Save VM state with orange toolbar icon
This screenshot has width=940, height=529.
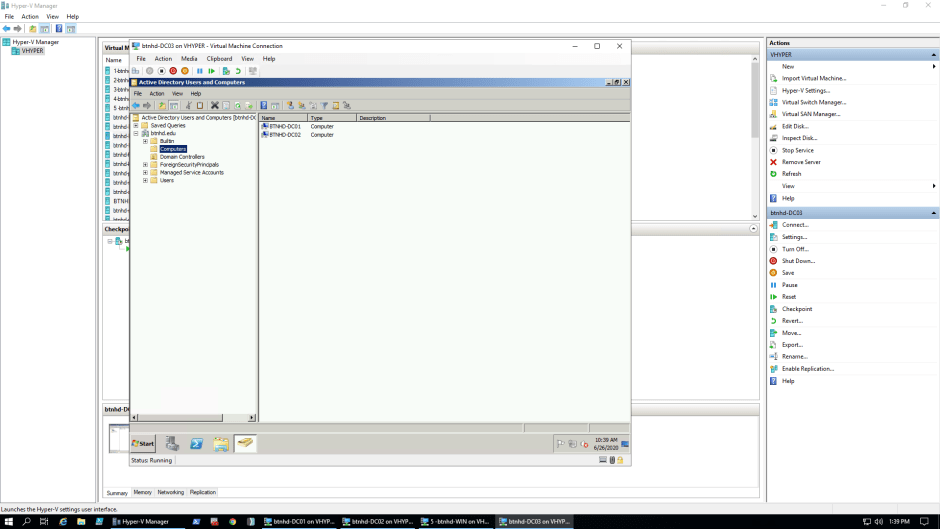click(185, 71)
